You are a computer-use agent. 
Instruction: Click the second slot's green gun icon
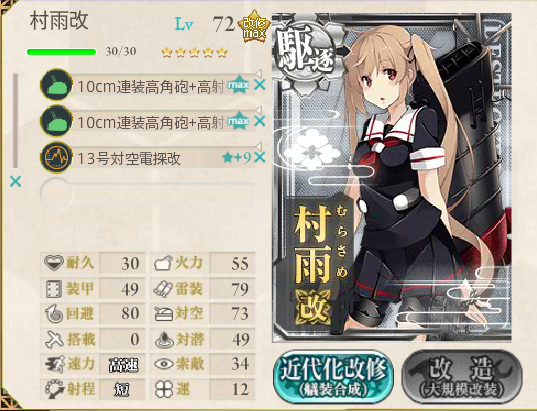56,121
